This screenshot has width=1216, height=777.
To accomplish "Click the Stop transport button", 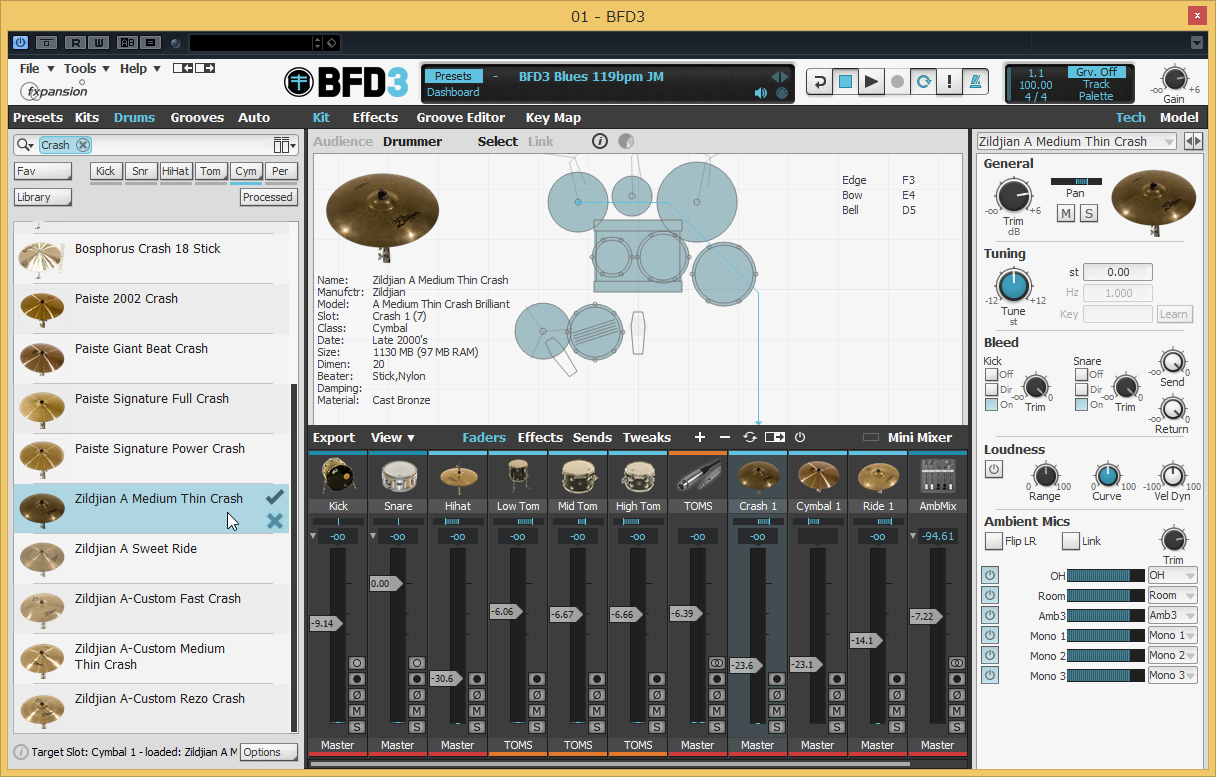I will pyautogui.click(x=846, y=82).
